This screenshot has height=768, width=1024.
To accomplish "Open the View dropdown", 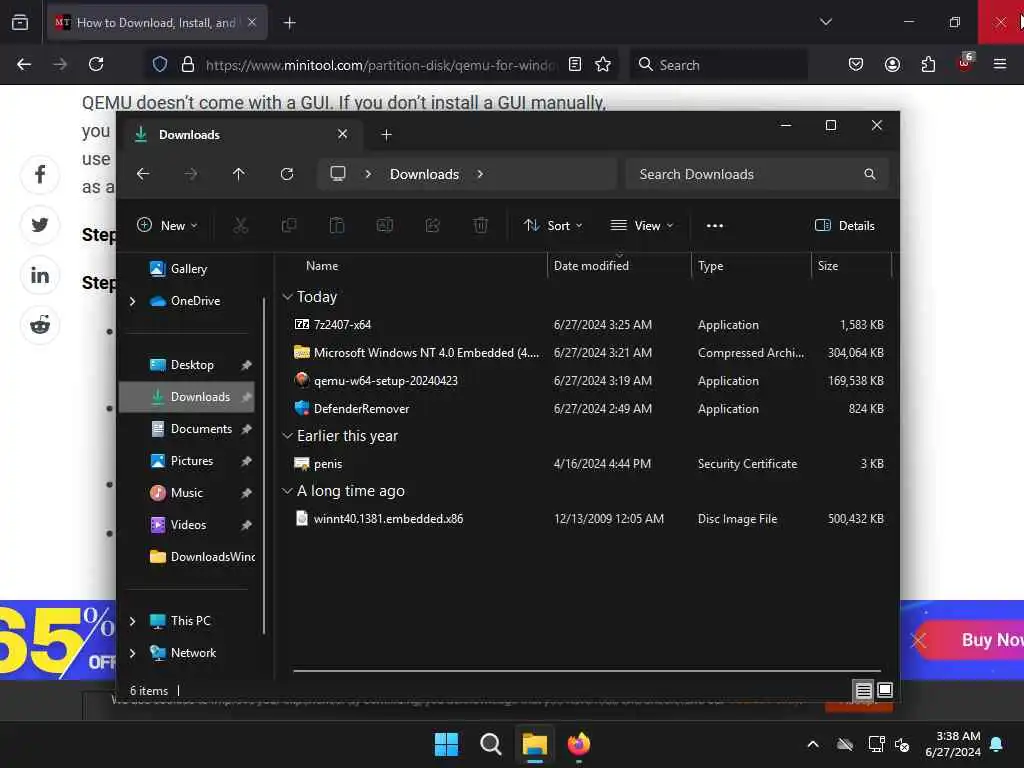I will click(641, 225).
